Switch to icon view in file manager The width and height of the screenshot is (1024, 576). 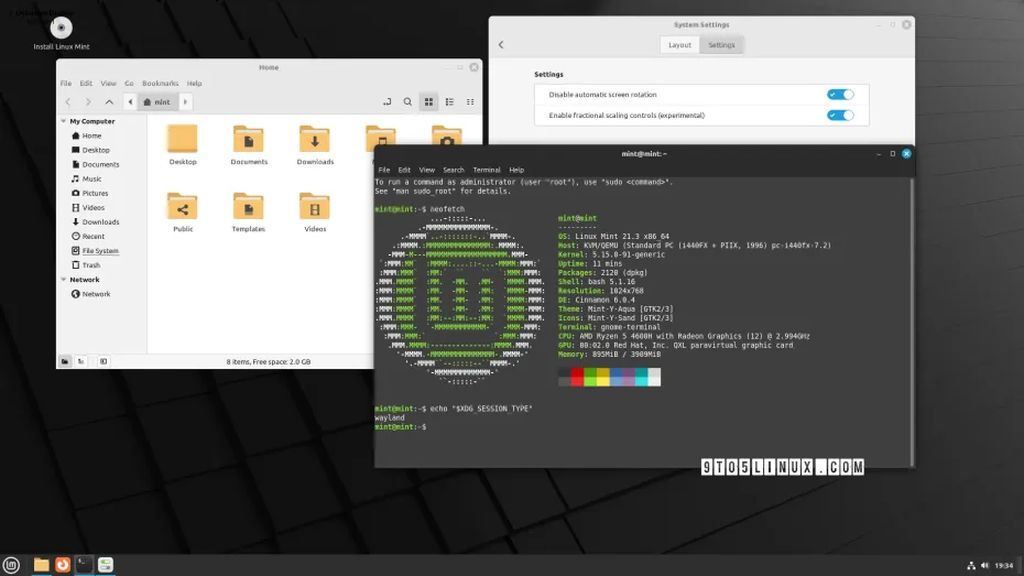click(x=429, y=102)
